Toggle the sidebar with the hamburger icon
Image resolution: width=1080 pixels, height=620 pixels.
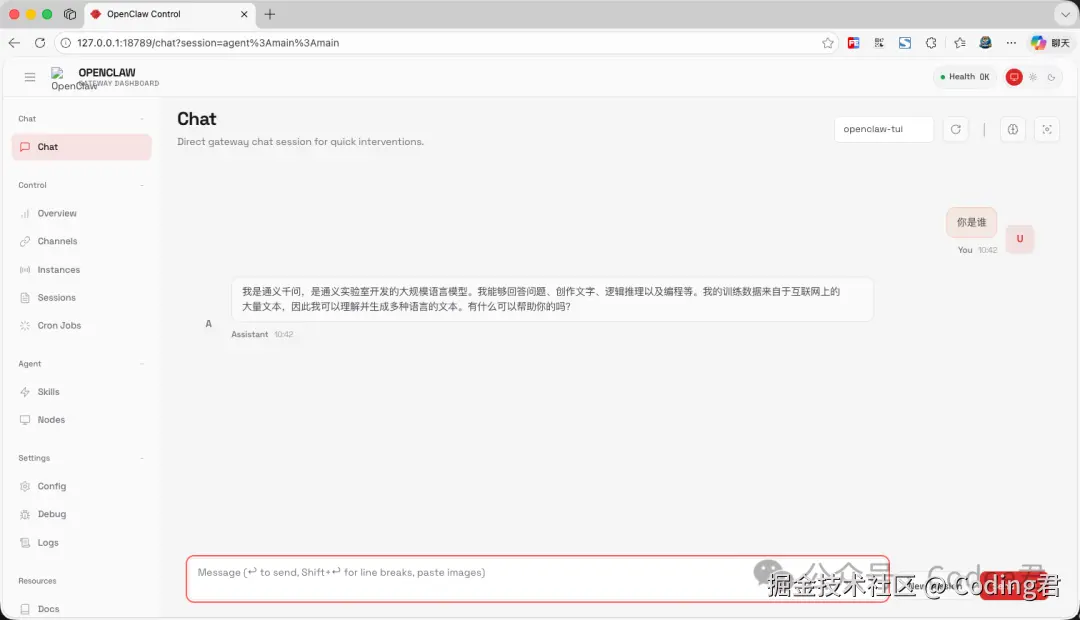coord(30,77)
